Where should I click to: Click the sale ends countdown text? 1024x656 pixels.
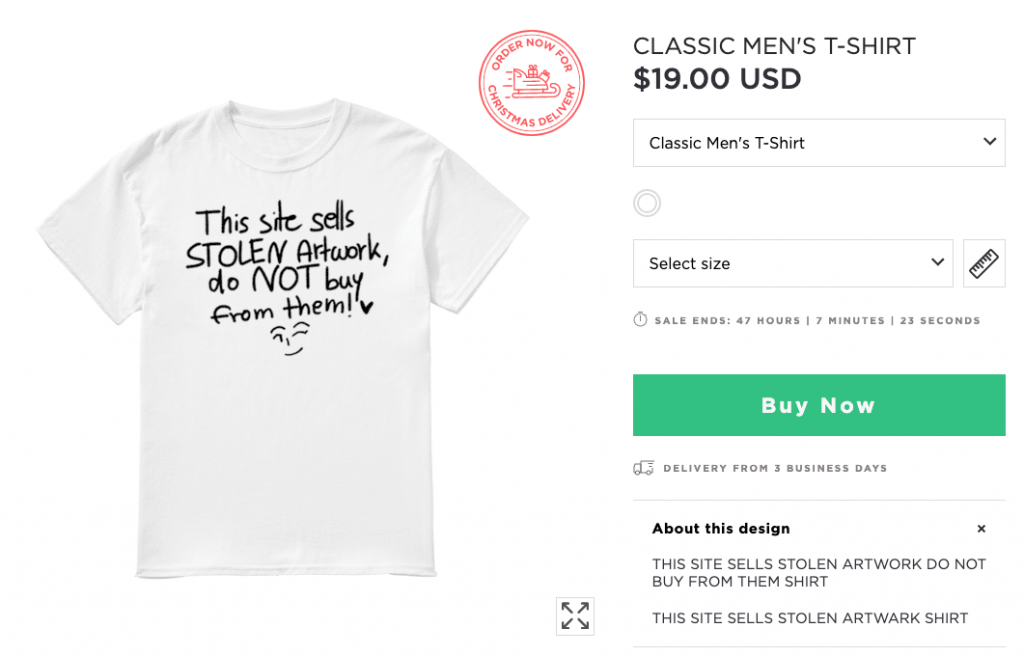click(x=817, y=321)
